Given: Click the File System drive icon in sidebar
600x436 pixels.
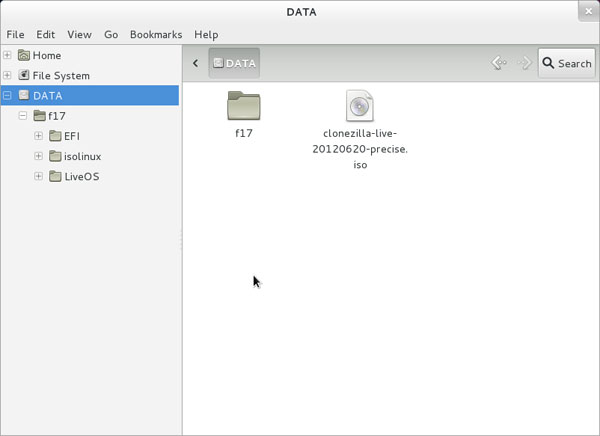Looking at the screenshot, I should (x=24, y=75).
